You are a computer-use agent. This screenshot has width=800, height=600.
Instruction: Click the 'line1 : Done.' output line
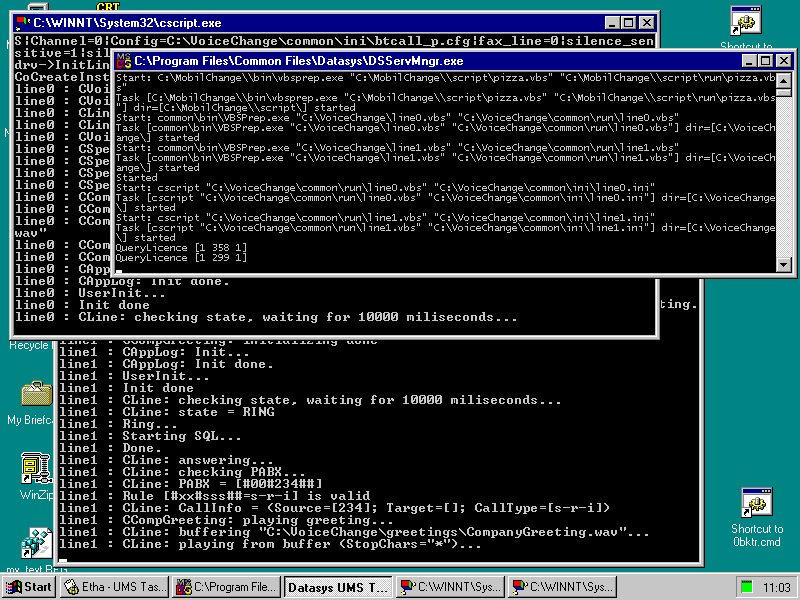pyautogui.click(x=110, y=448)
